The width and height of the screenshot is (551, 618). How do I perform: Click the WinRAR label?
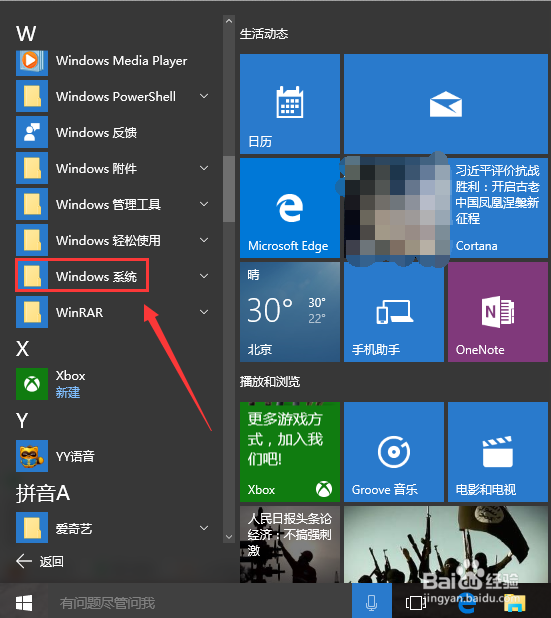point(80,313)
